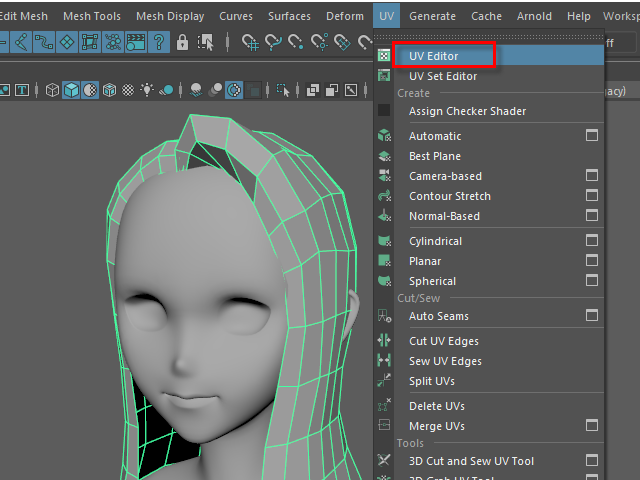Open option box for Planar mapping
The image size is (640, 480).
[x=592, y=261]
